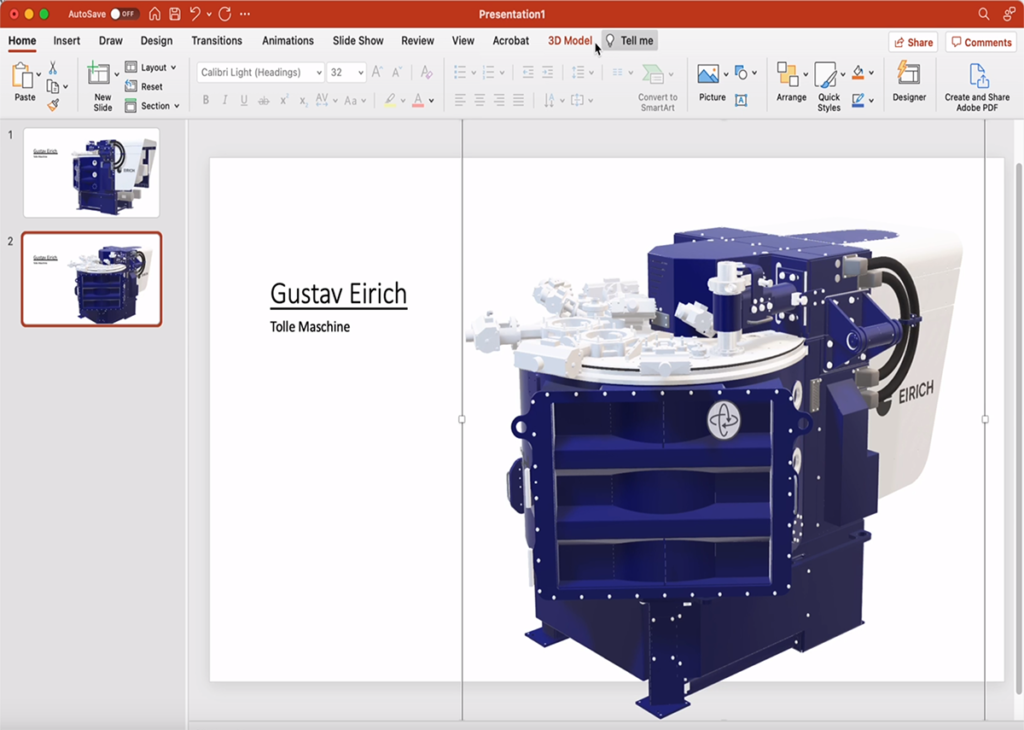
Task: Open the font color dropdown arrow
Action: point(432,101)
